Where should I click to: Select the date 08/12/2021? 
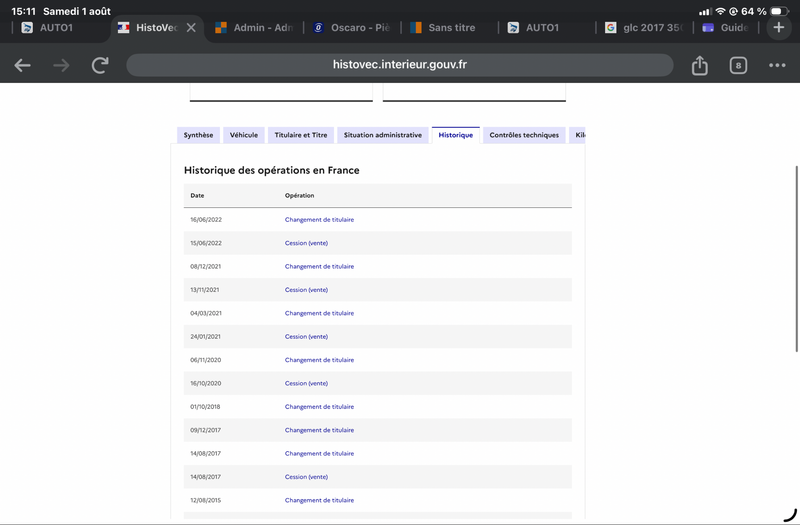pyautogui.click(x=206, y=266)
